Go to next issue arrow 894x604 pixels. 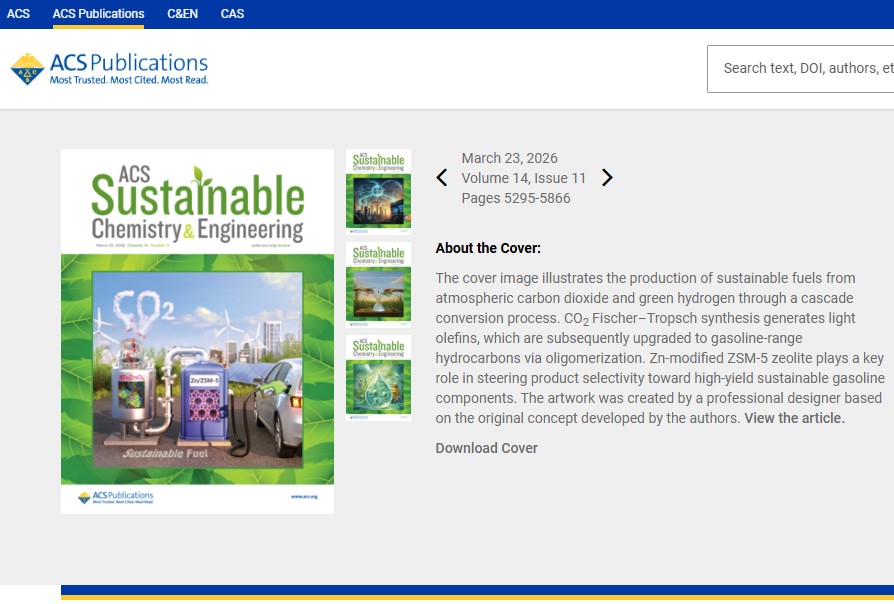pyautogui.click(x=607, y=178)
